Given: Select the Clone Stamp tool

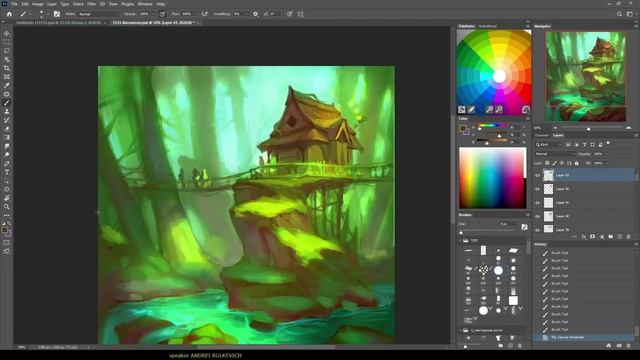Looking at the screenshot, I should (7, 111).
